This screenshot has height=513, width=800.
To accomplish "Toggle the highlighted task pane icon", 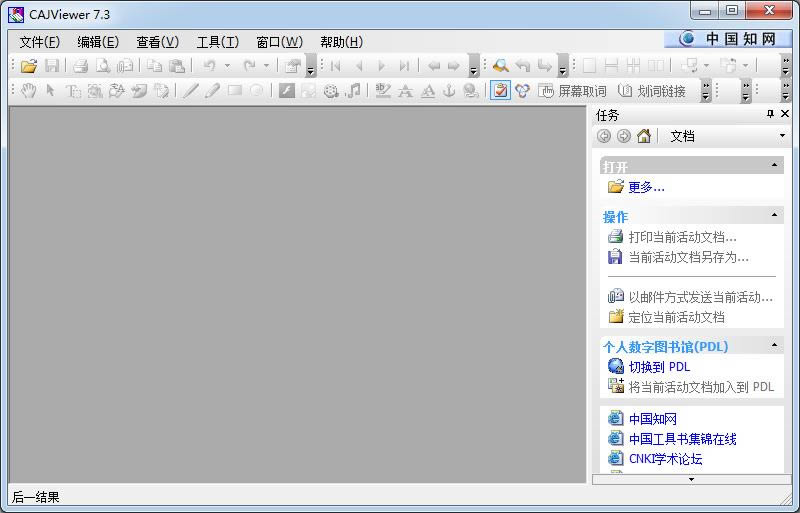I will tap(500, 91).
